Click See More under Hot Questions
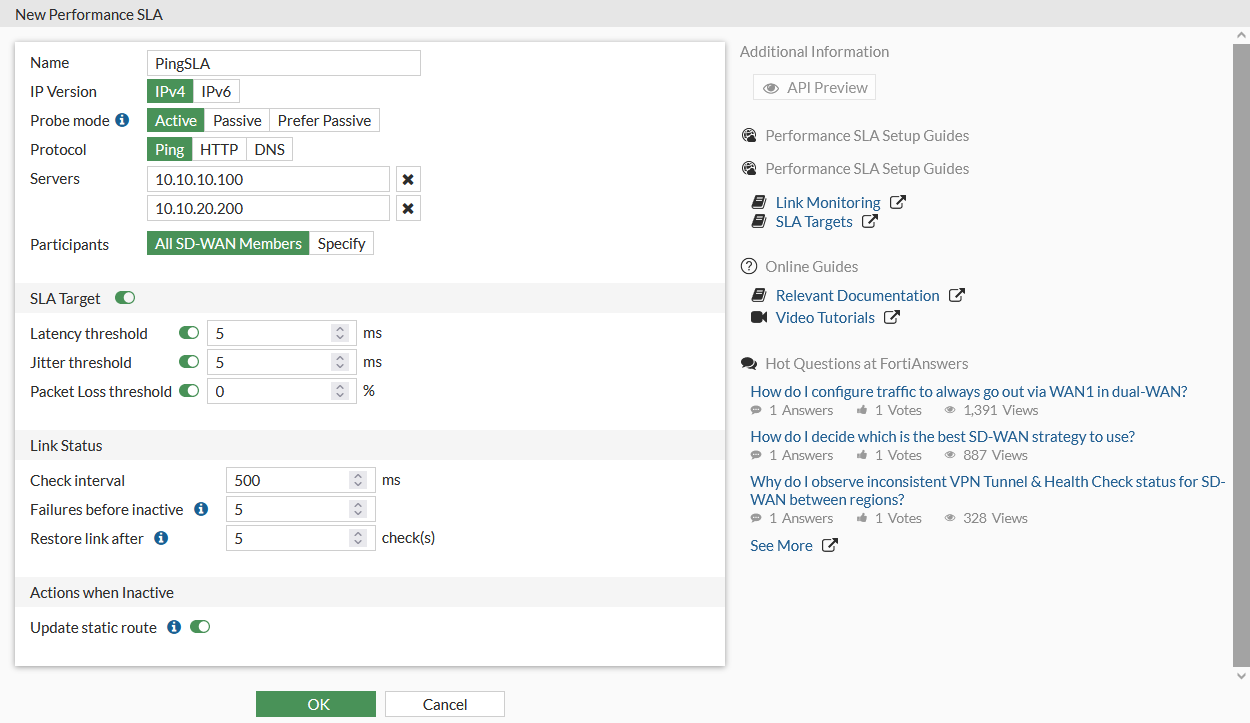Image resolution: width=1250 pixels, height=723 pixels. pyautogui.click(x=780, y=545)
